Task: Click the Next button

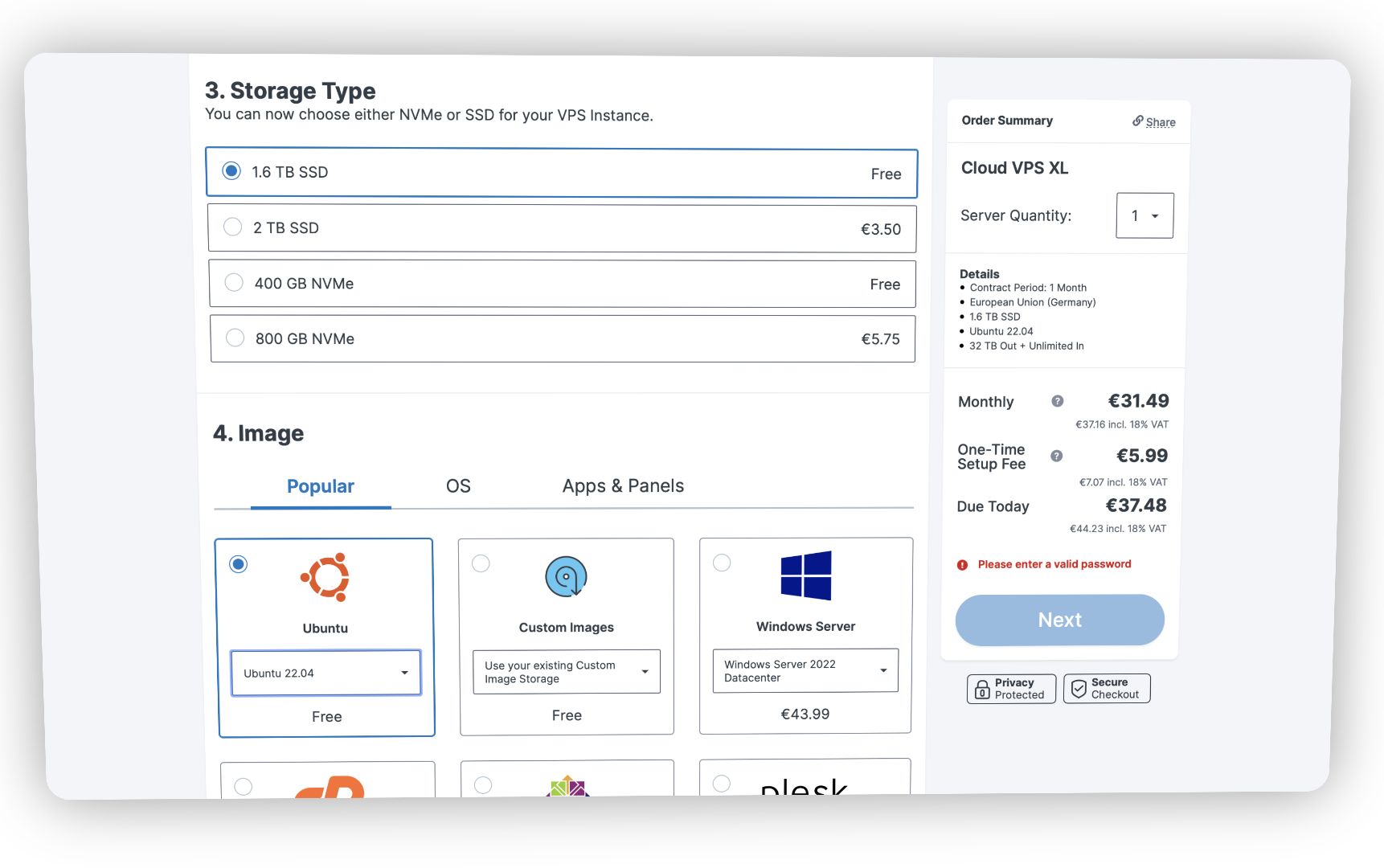Action: (x=1059, y=620)
